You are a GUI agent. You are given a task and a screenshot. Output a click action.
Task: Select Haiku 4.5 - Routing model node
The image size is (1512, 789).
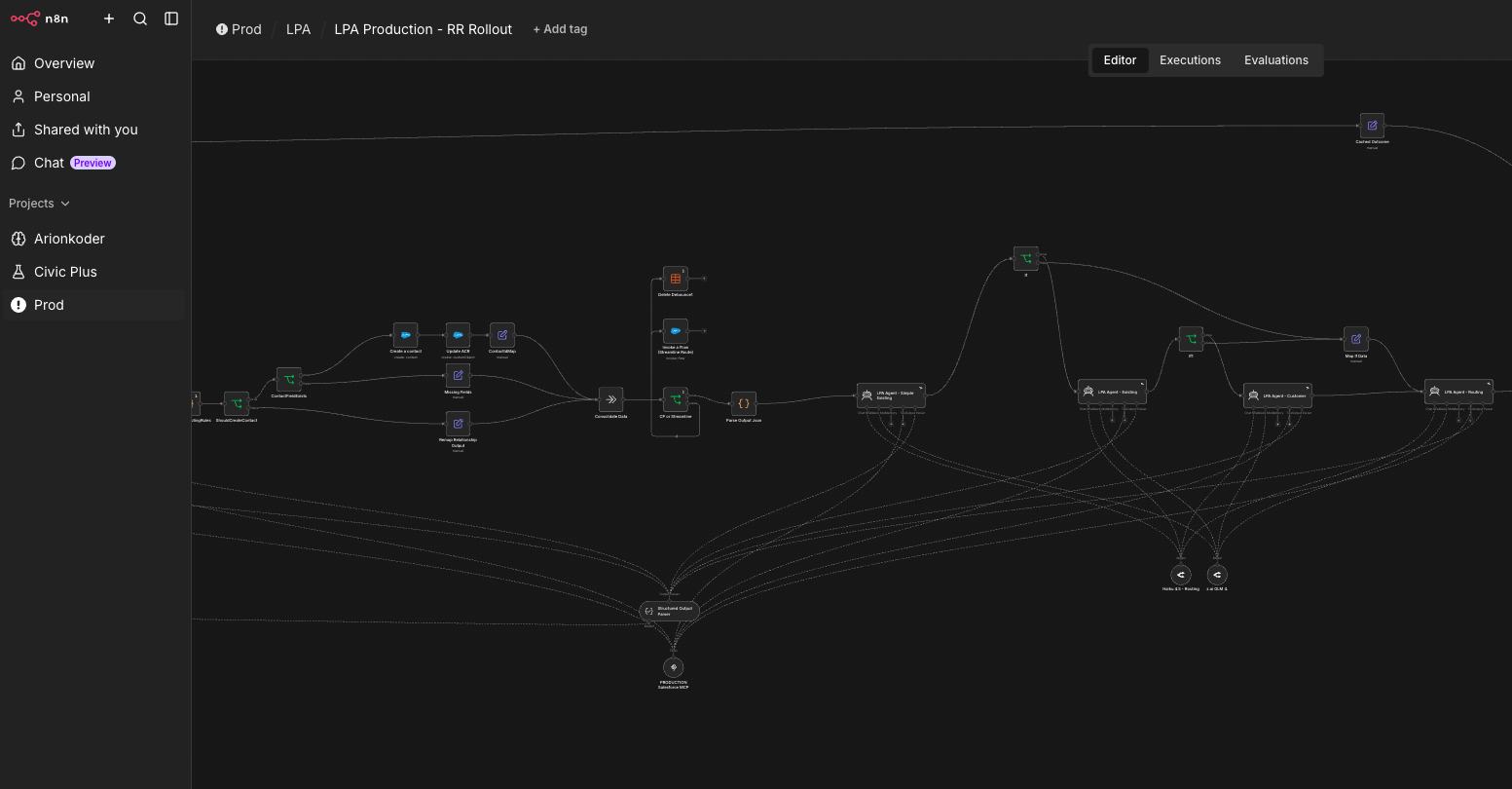[1180, 575]
